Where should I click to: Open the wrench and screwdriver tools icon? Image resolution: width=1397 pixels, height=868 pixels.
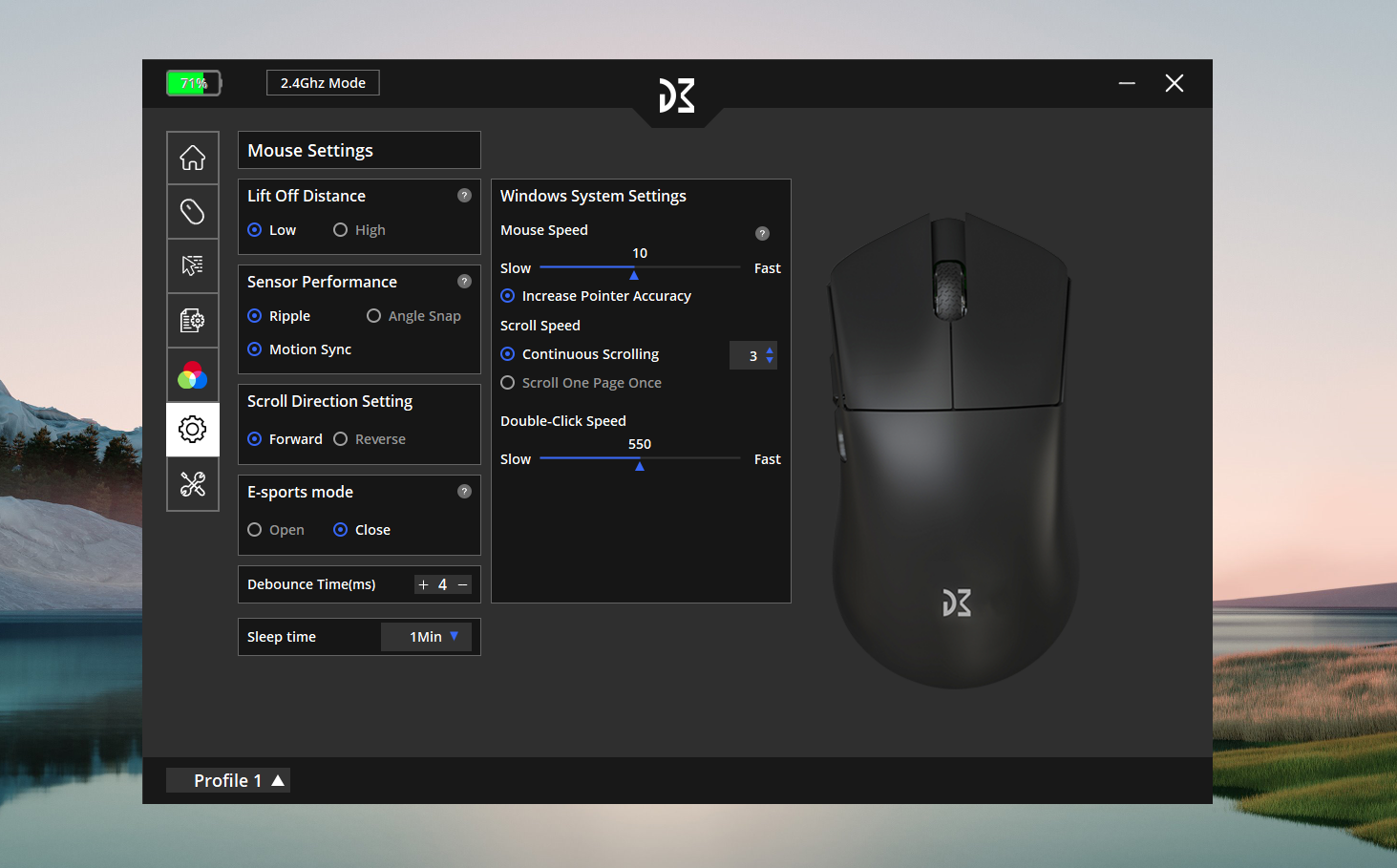[x=193, y=484]
